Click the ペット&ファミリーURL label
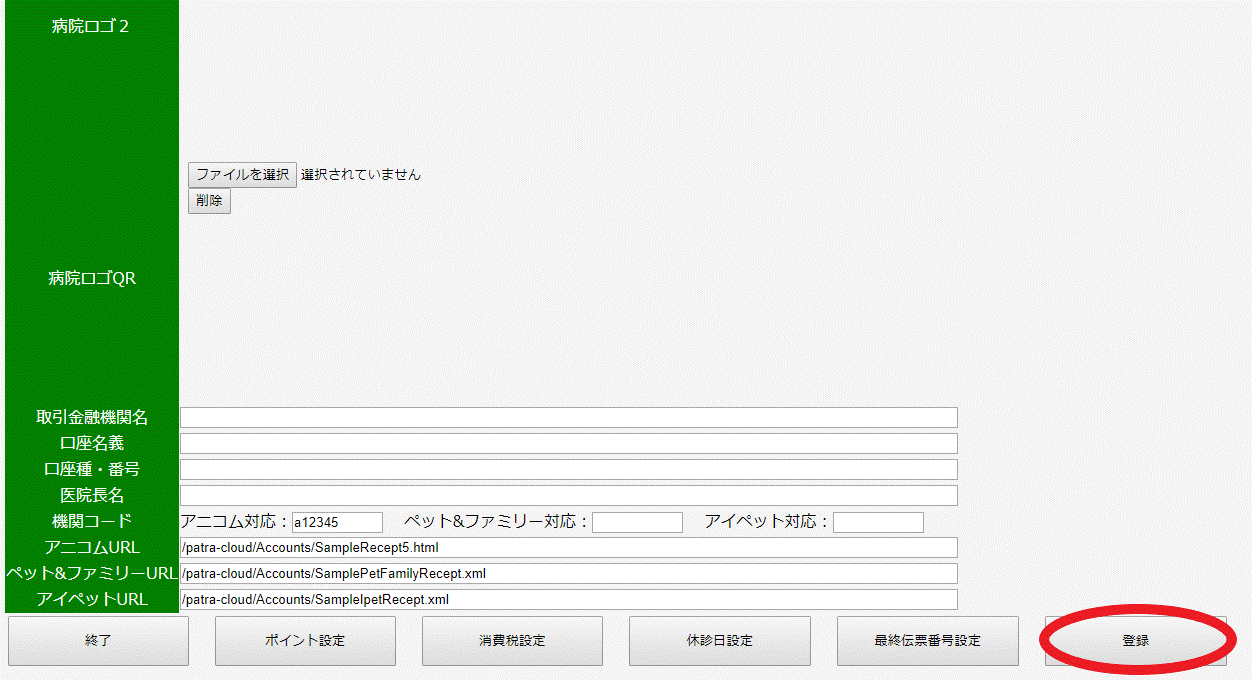 pos(92,573)
